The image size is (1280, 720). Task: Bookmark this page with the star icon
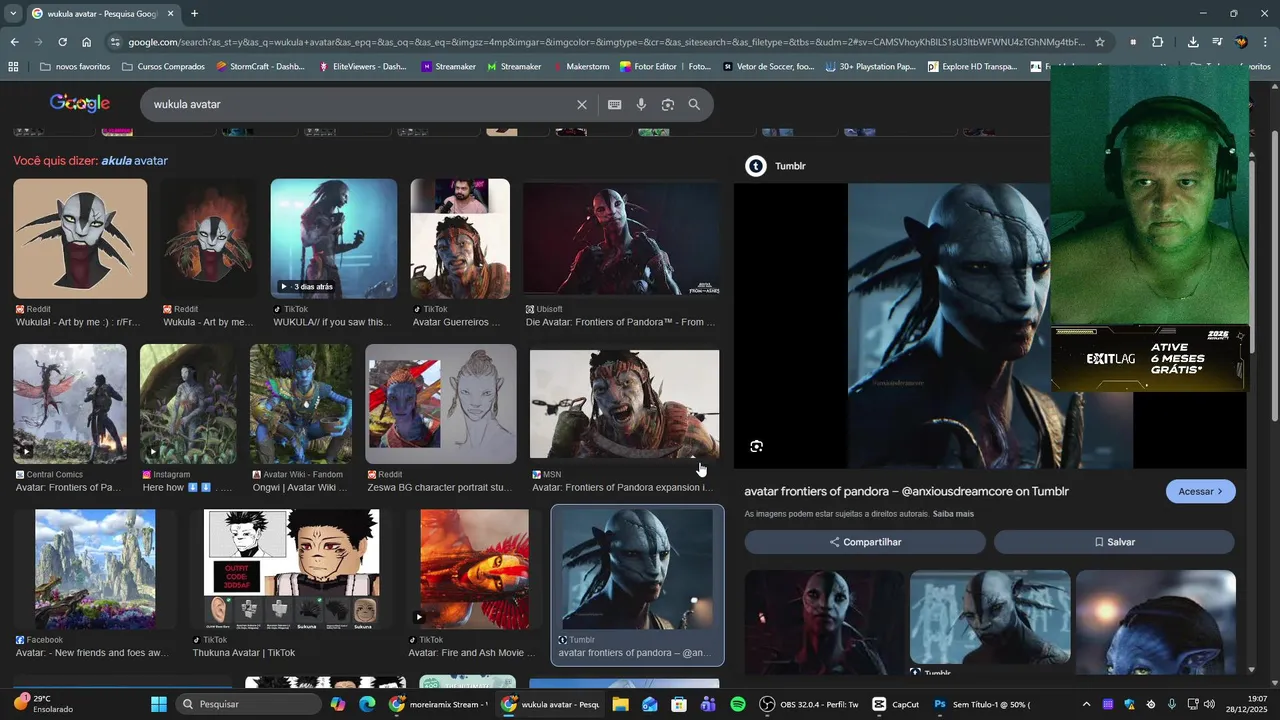click(x=1100, y=42)
